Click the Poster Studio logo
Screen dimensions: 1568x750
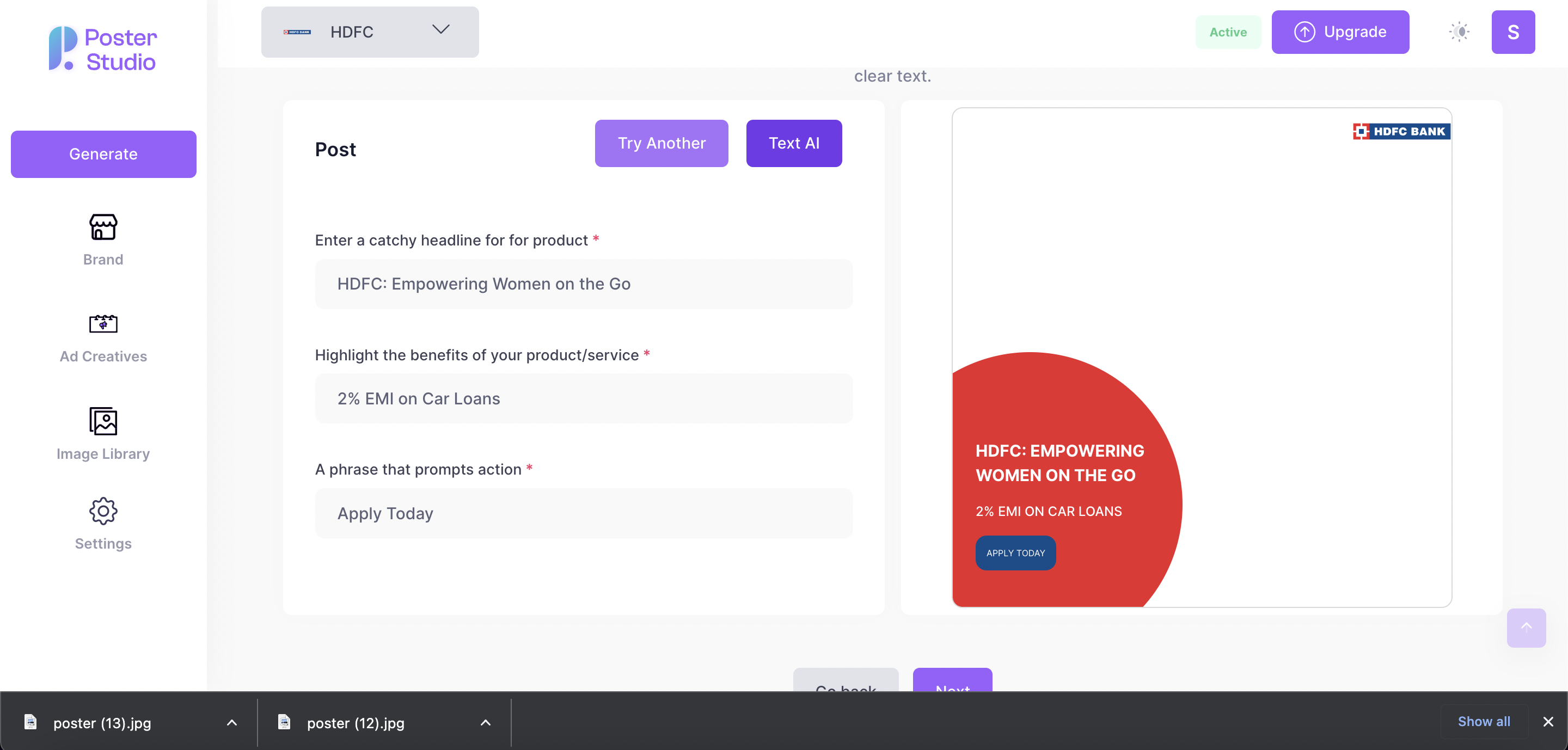pos(103,48)
